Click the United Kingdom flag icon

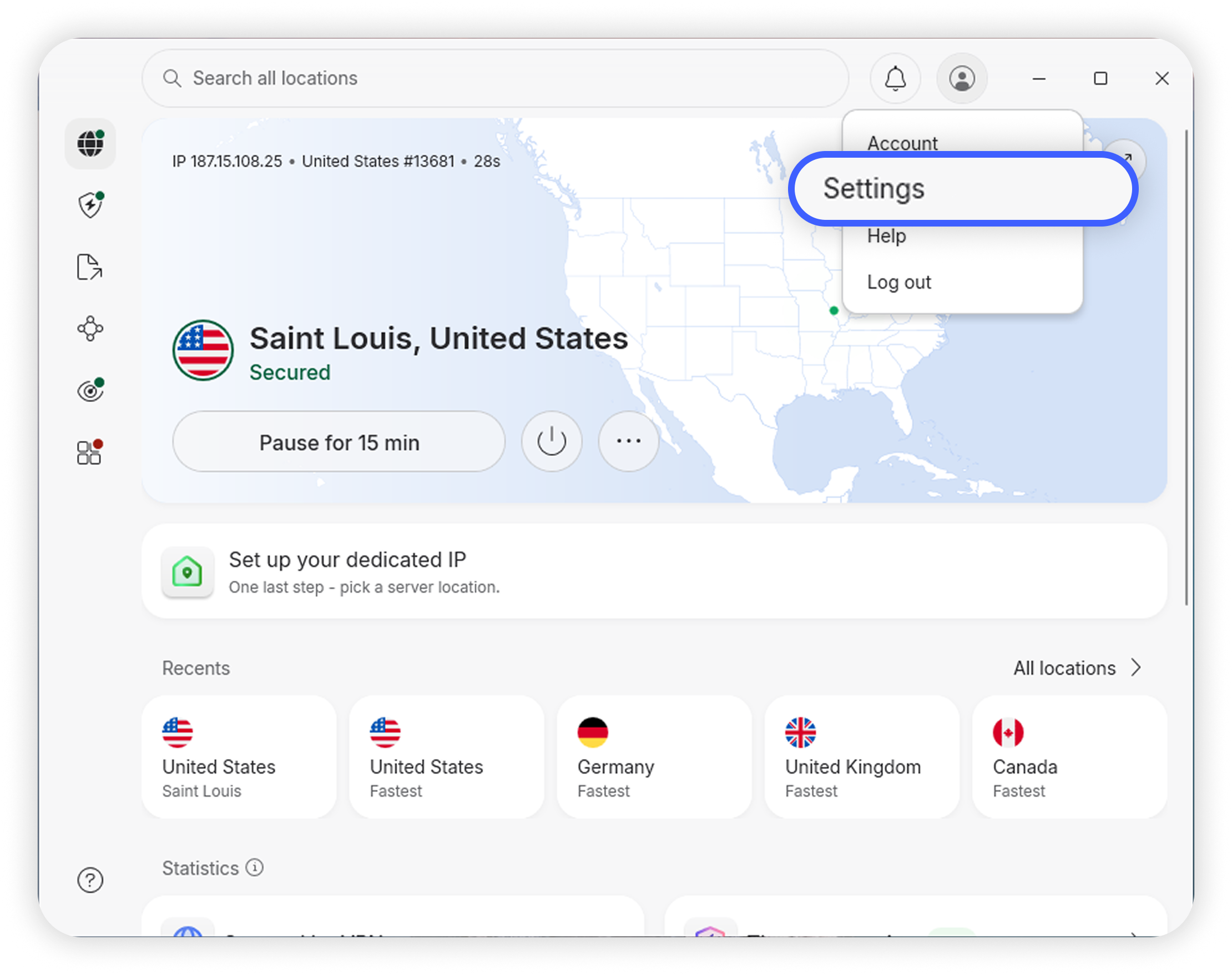coord(800,732)
